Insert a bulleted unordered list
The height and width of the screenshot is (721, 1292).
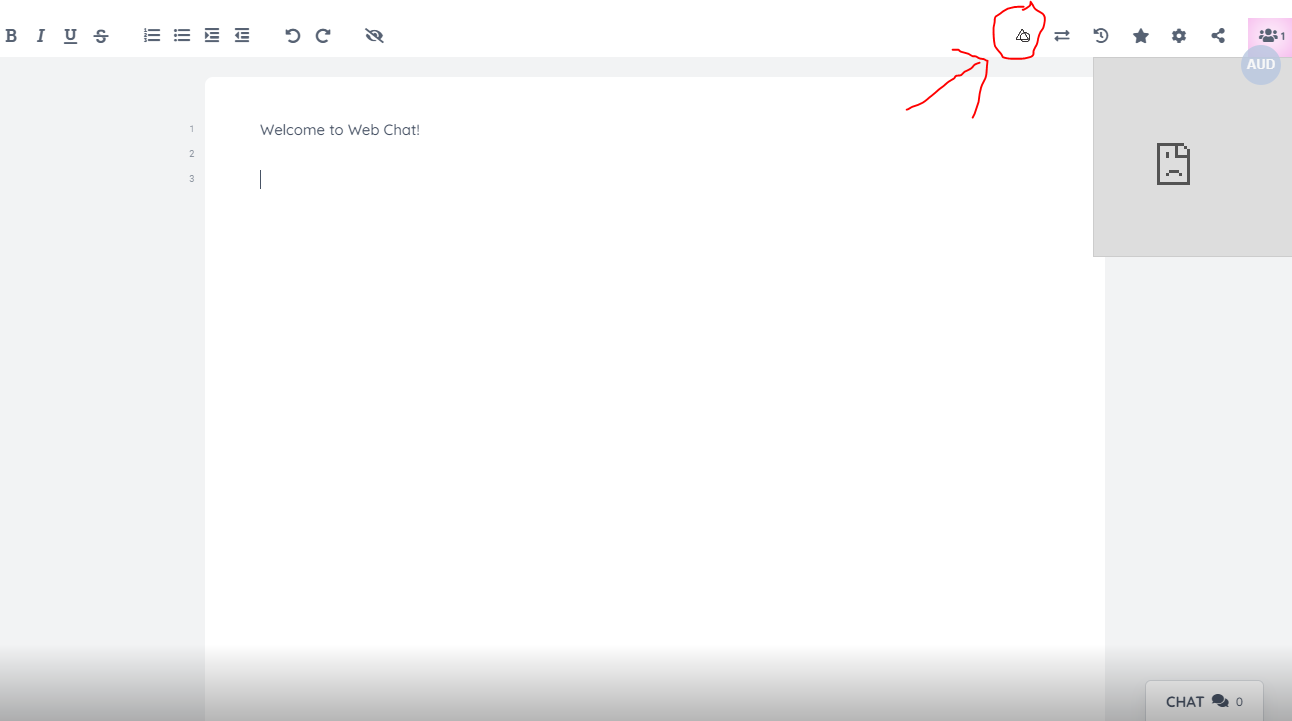(x=182, y=35)
